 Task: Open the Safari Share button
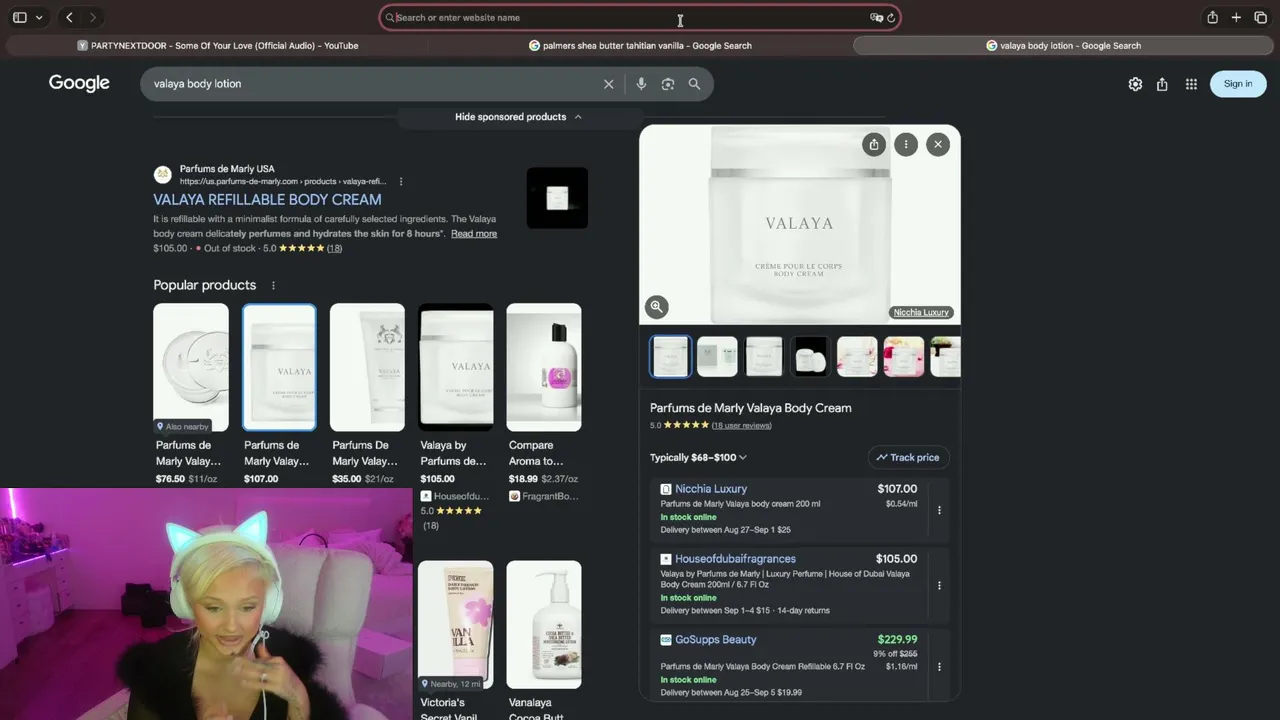1212,17
